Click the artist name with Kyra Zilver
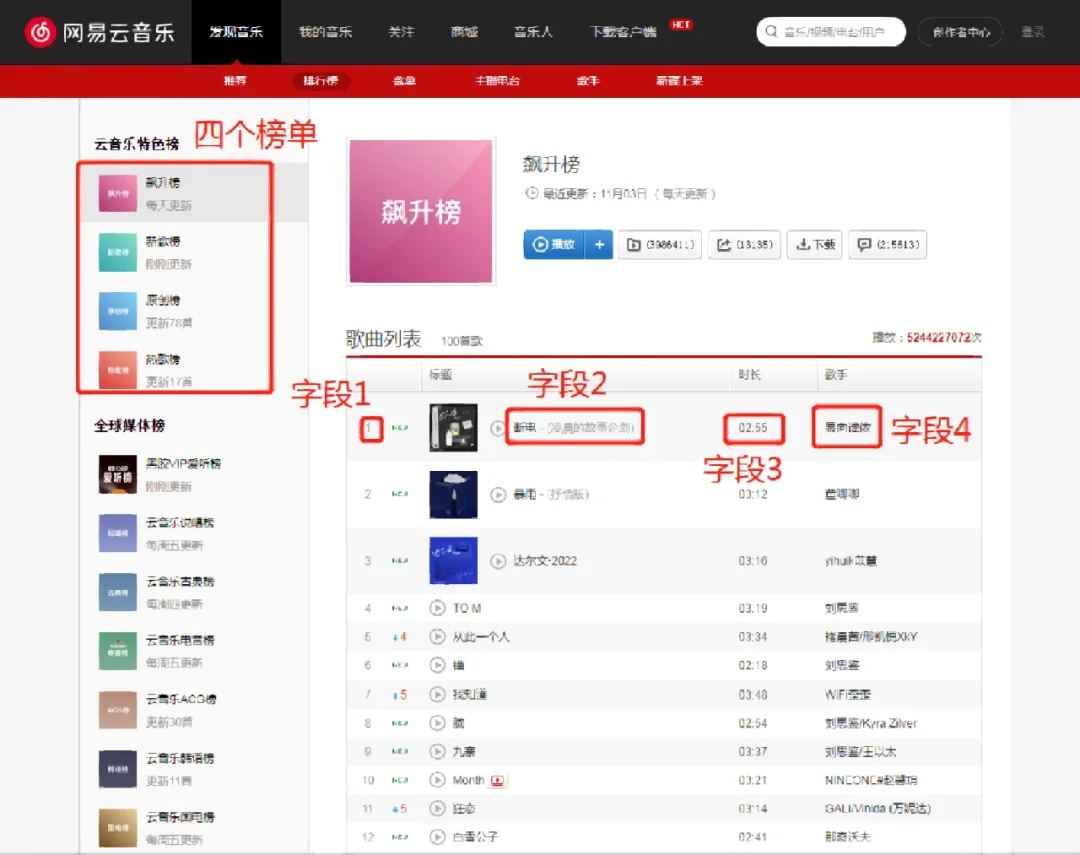This screenshot has height=855, width=1080. point(871,723)
